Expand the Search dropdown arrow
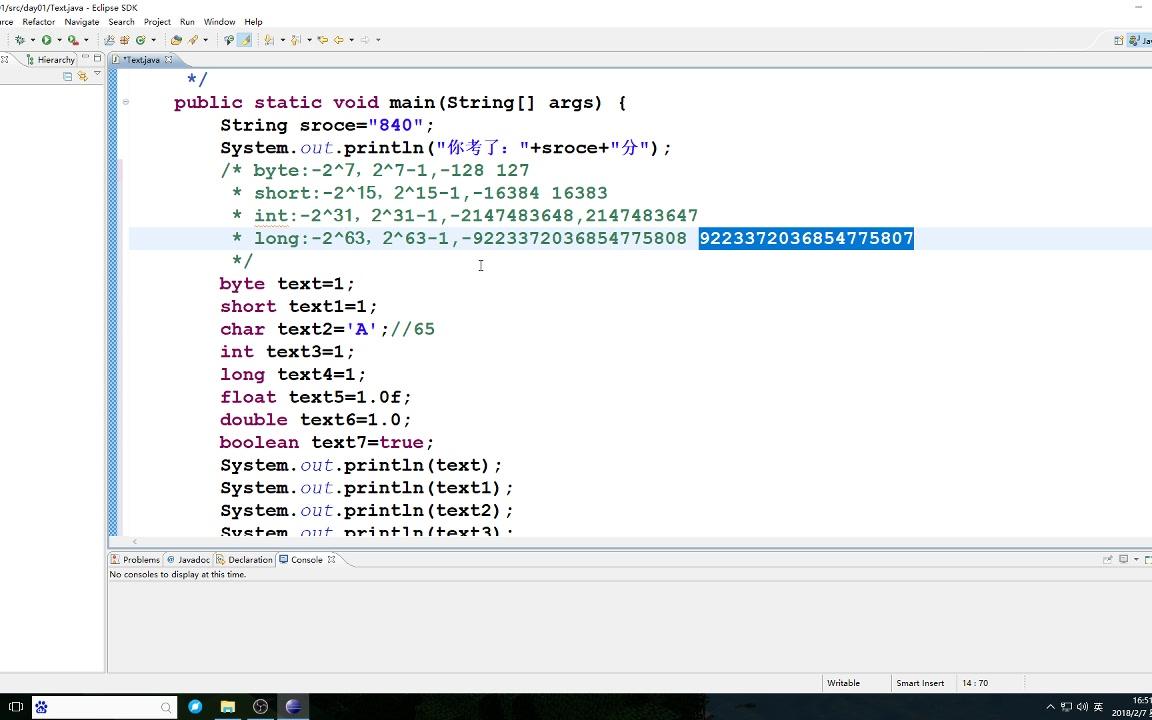The image size is (1152, 720). (206, 40)
